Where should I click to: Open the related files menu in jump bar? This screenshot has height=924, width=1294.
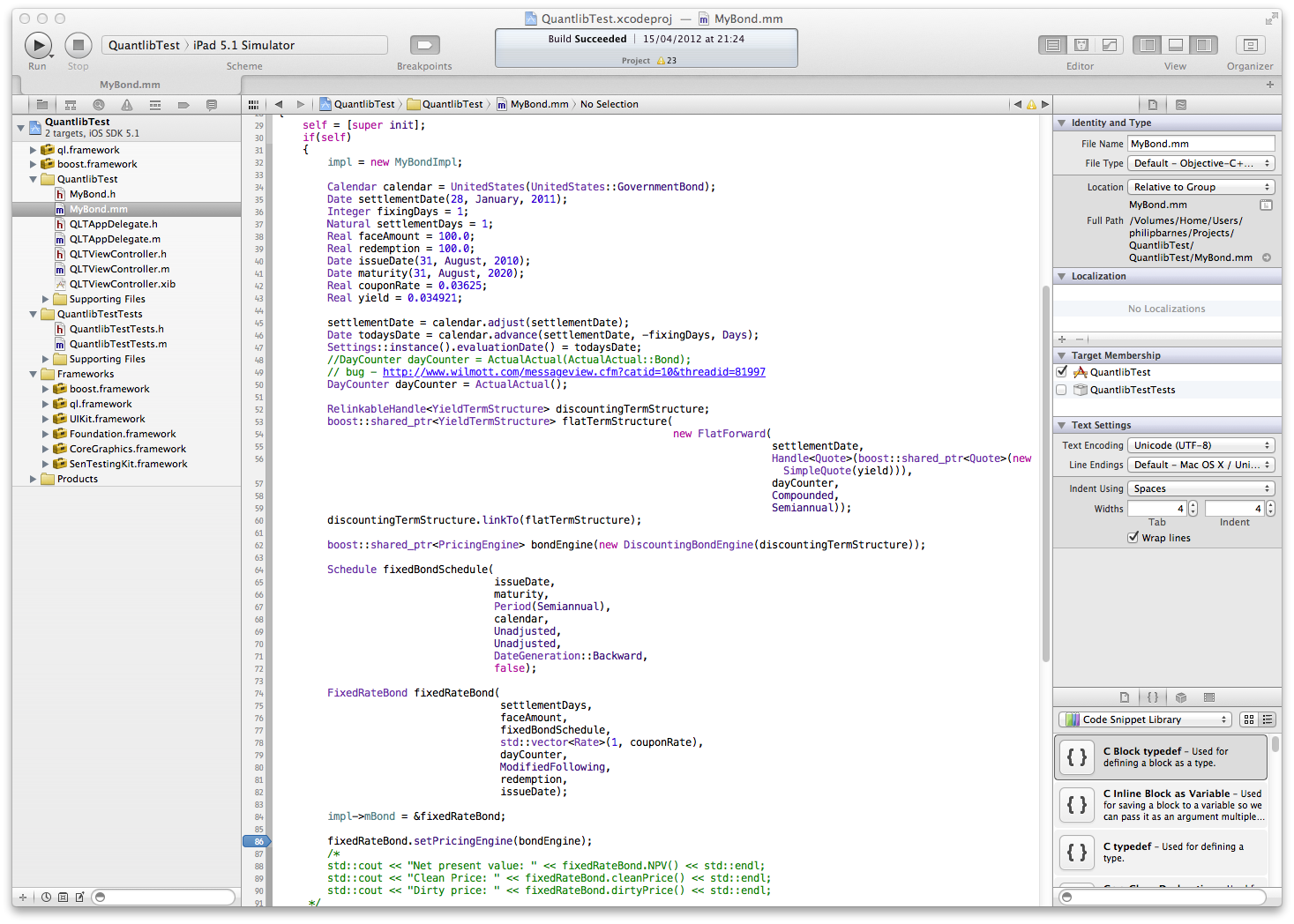(x=254, y=104)
